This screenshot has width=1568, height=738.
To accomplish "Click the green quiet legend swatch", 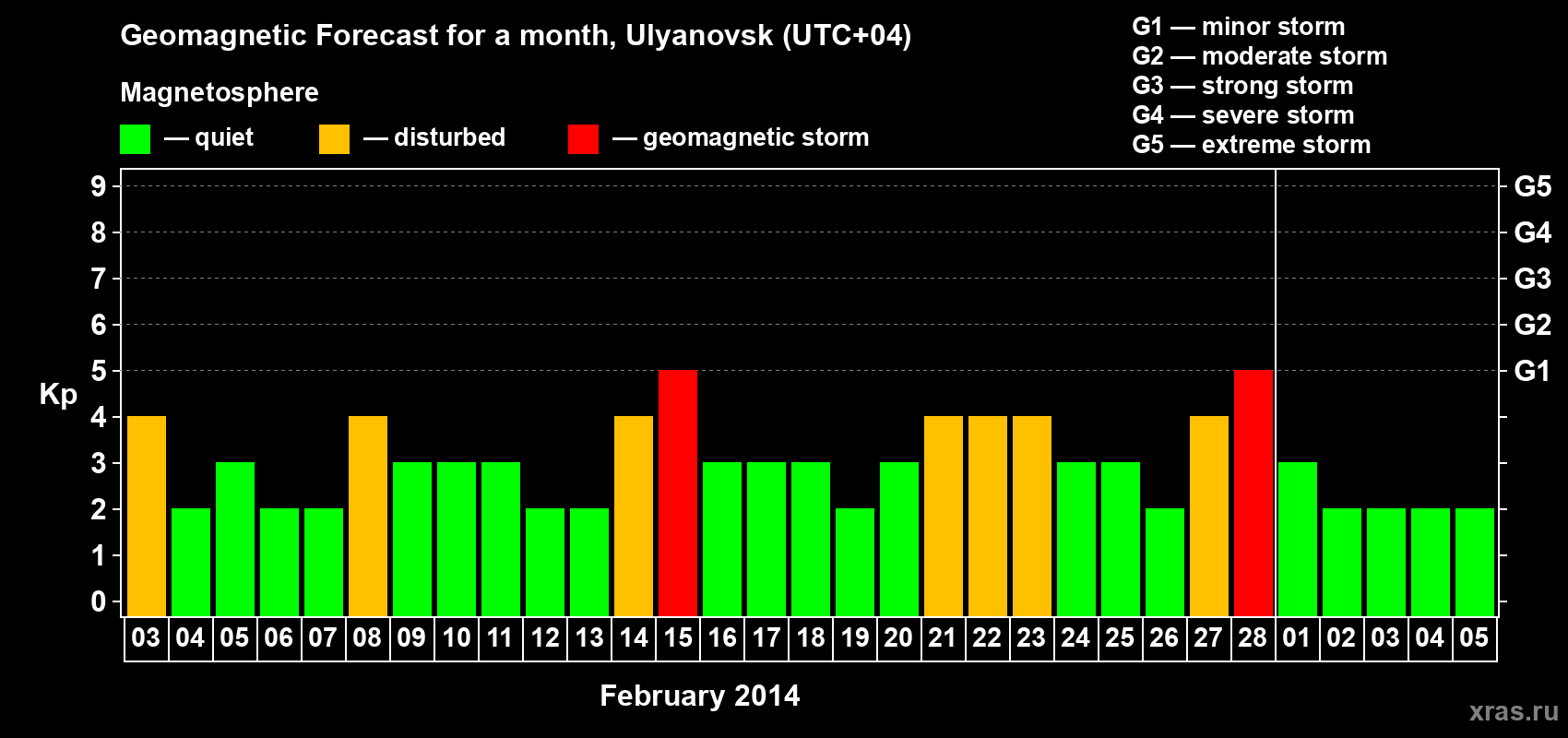I will (x=135, y=139).
